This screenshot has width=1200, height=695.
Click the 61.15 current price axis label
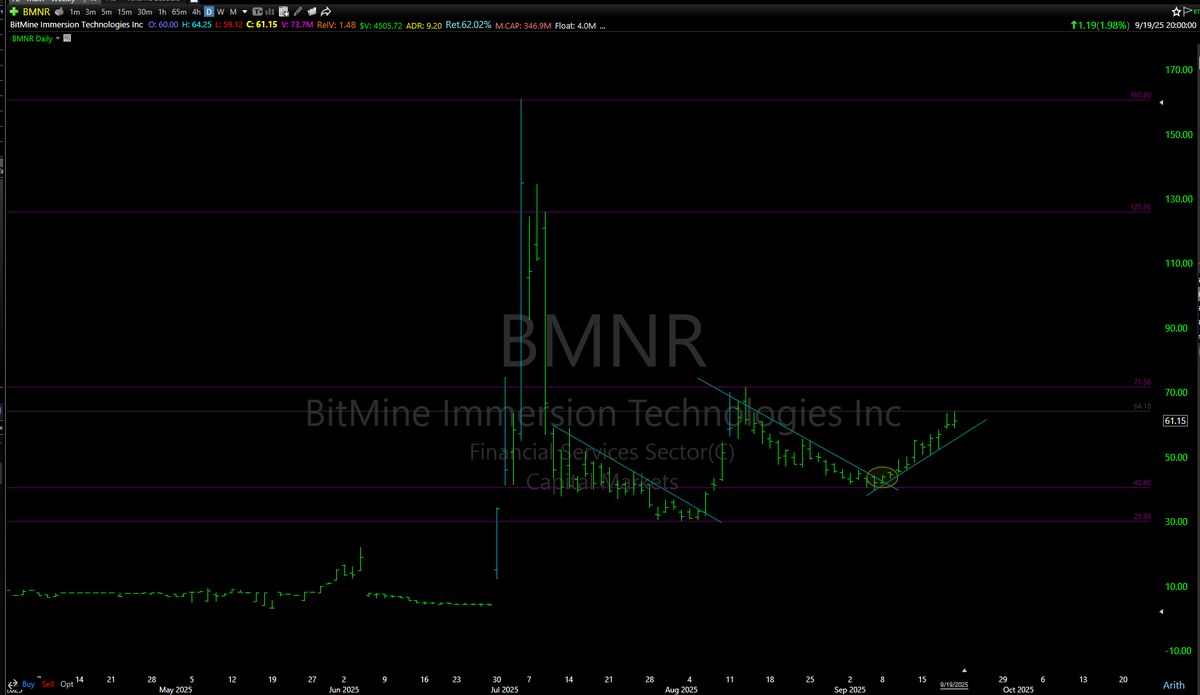pos(1174,422)
